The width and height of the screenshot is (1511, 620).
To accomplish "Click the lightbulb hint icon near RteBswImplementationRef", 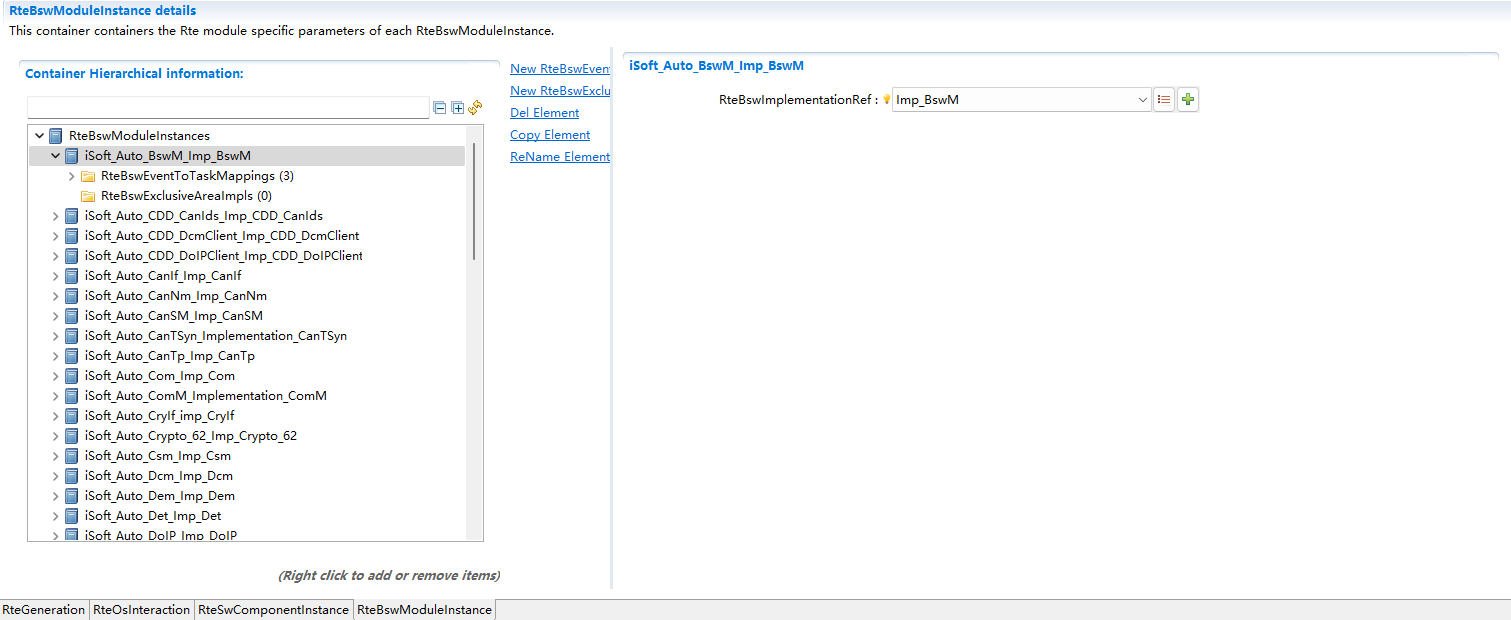I will [x=886, y=100].
